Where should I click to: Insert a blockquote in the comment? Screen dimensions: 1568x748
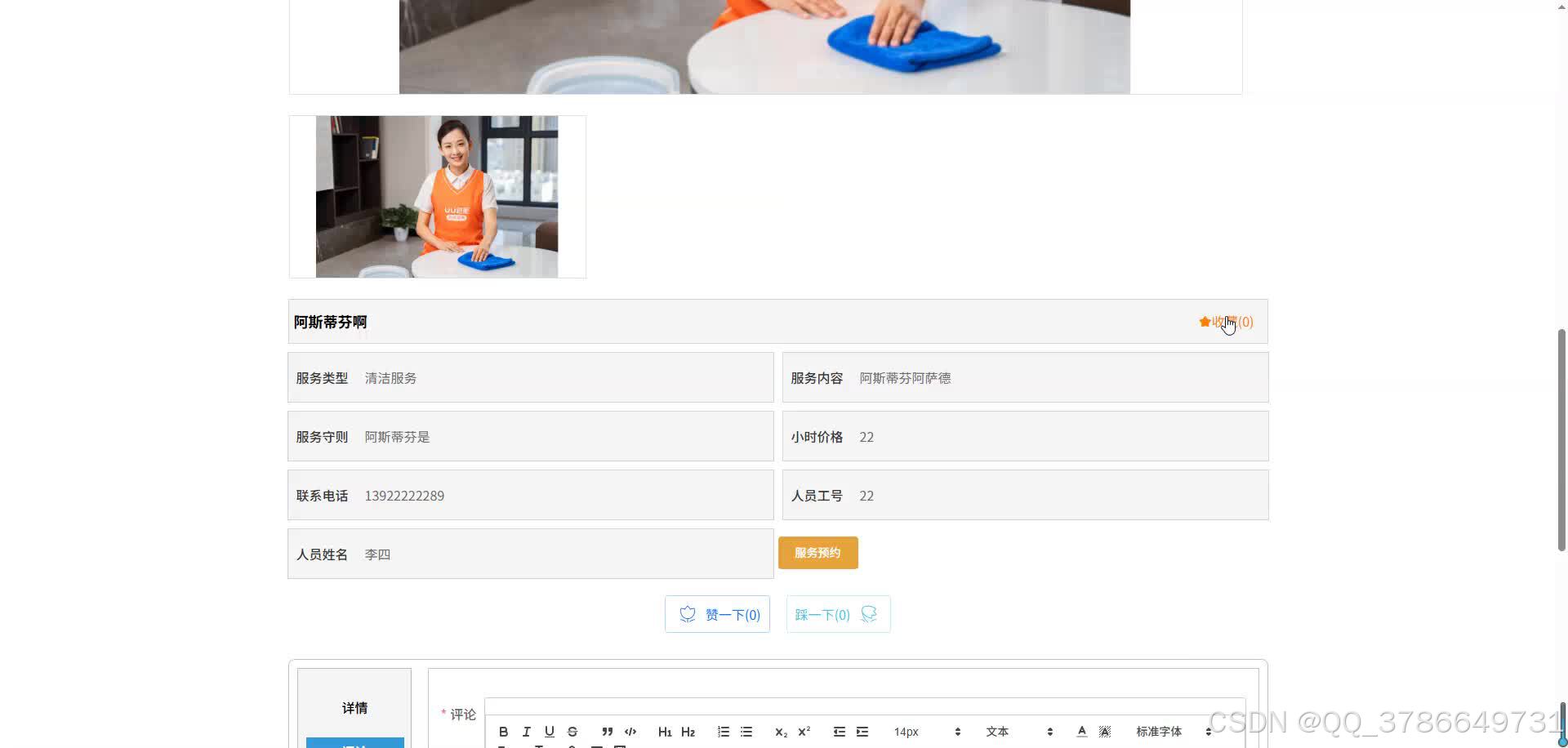pyautogui.click(x=607, y=732)
